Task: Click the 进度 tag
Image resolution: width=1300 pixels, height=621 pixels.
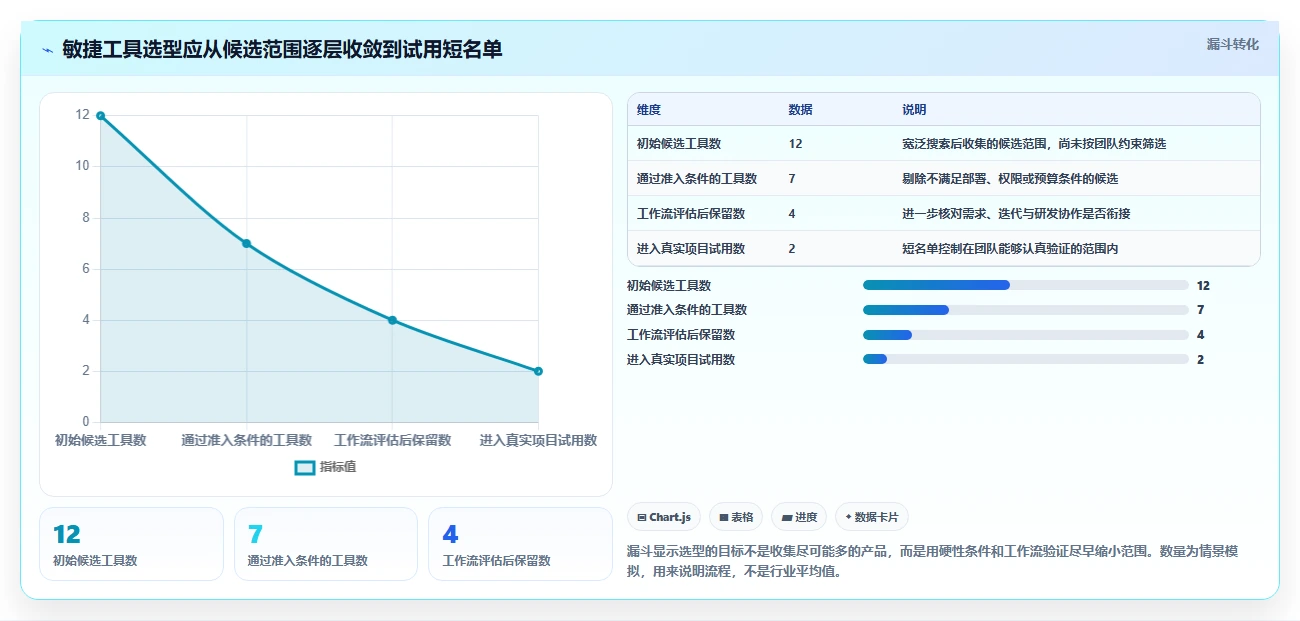Action: [x=800, y=517]
